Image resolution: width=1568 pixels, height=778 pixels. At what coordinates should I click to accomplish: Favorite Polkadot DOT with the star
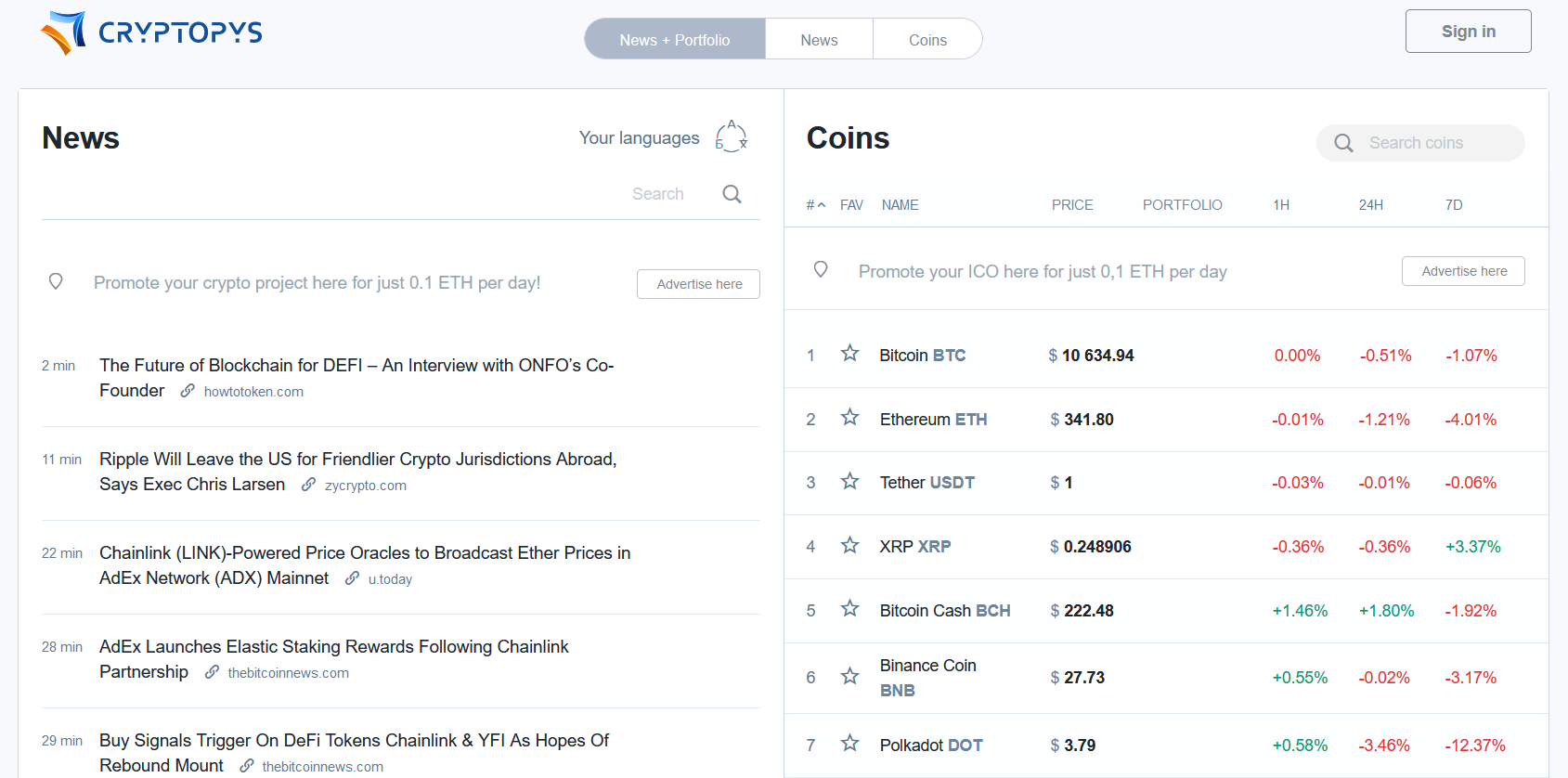point(849,743)
